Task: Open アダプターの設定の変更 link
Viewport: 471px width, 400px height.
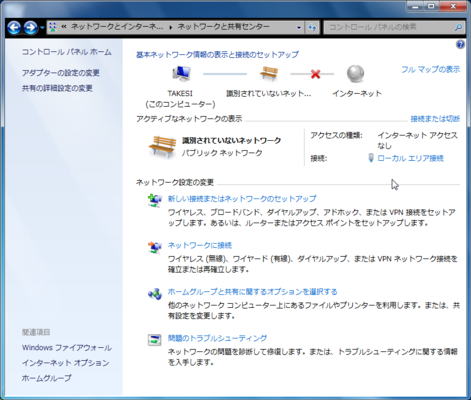Action: click(x=61, y=73)
